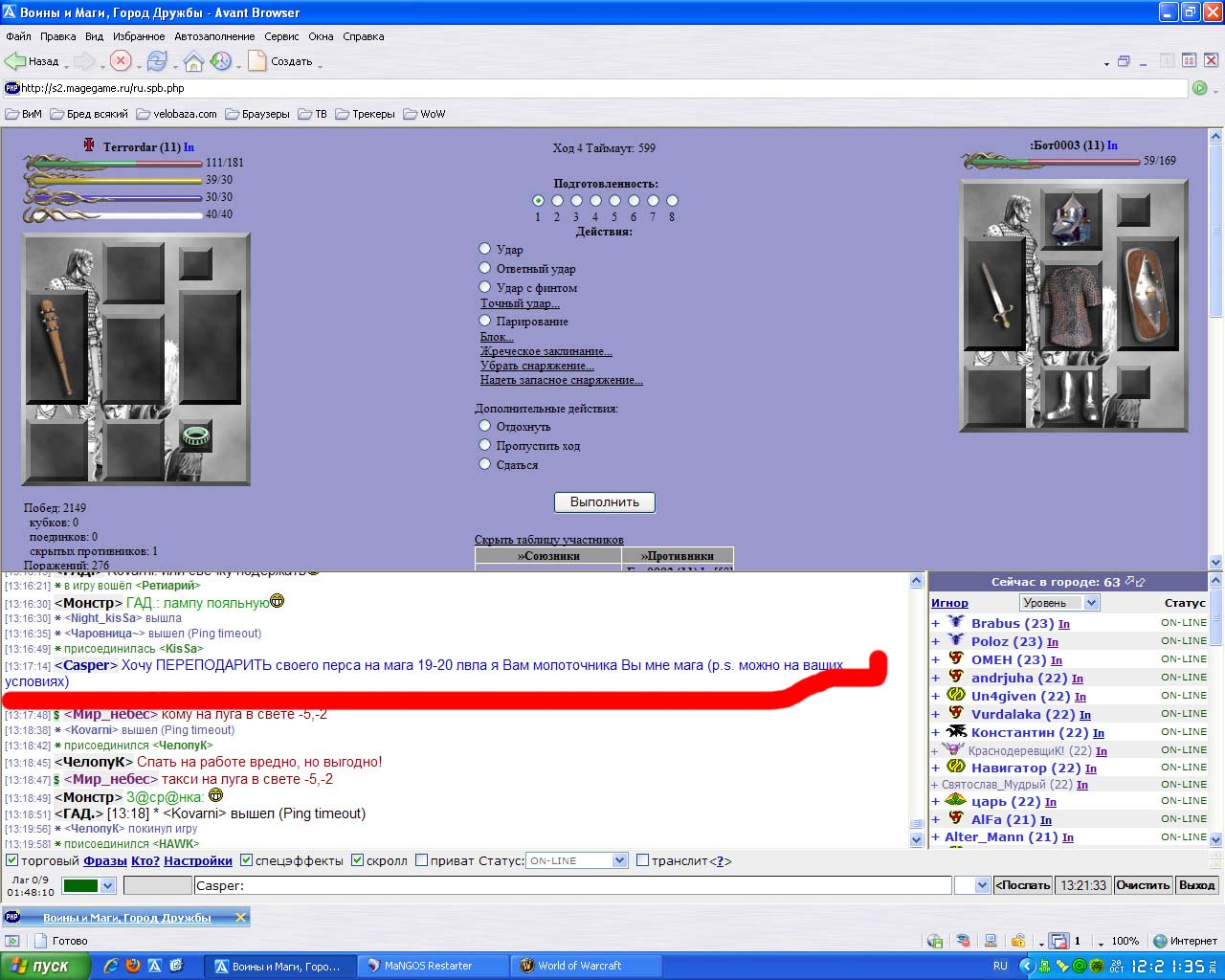The width and height of the screenshot is (1225, 980).
Task: Choose the Ответный удар action
Action: tap(485, 268)
